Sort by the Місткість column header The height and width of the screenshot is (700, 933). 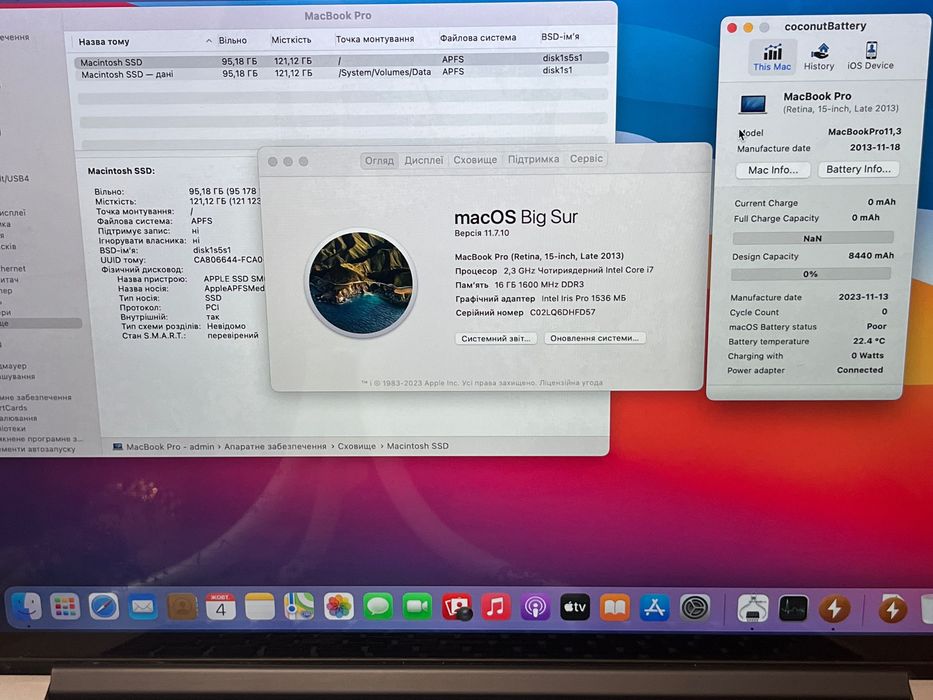click(291, 39)
